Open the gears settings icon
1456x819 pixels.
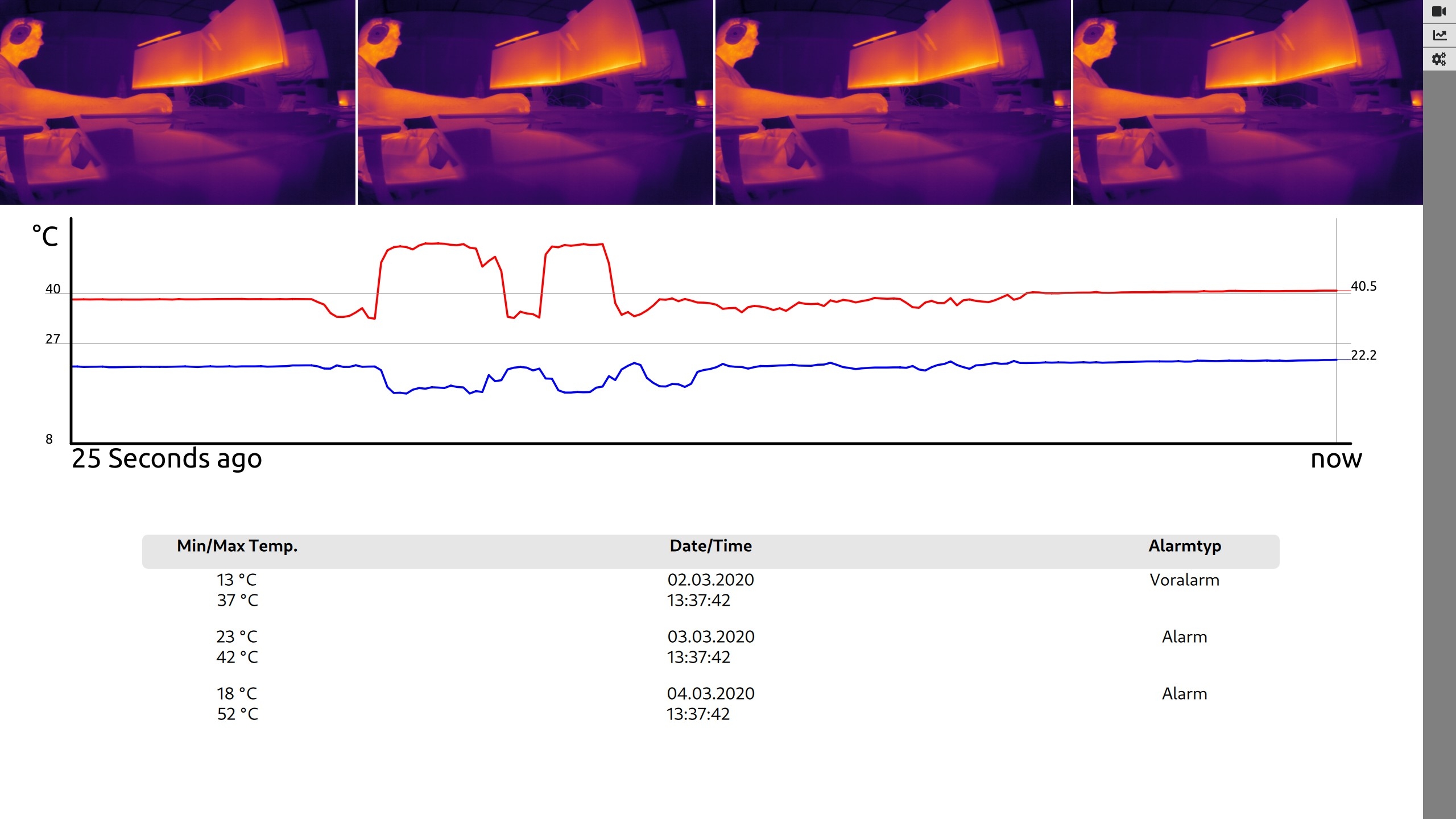[x=1439, y=59]
